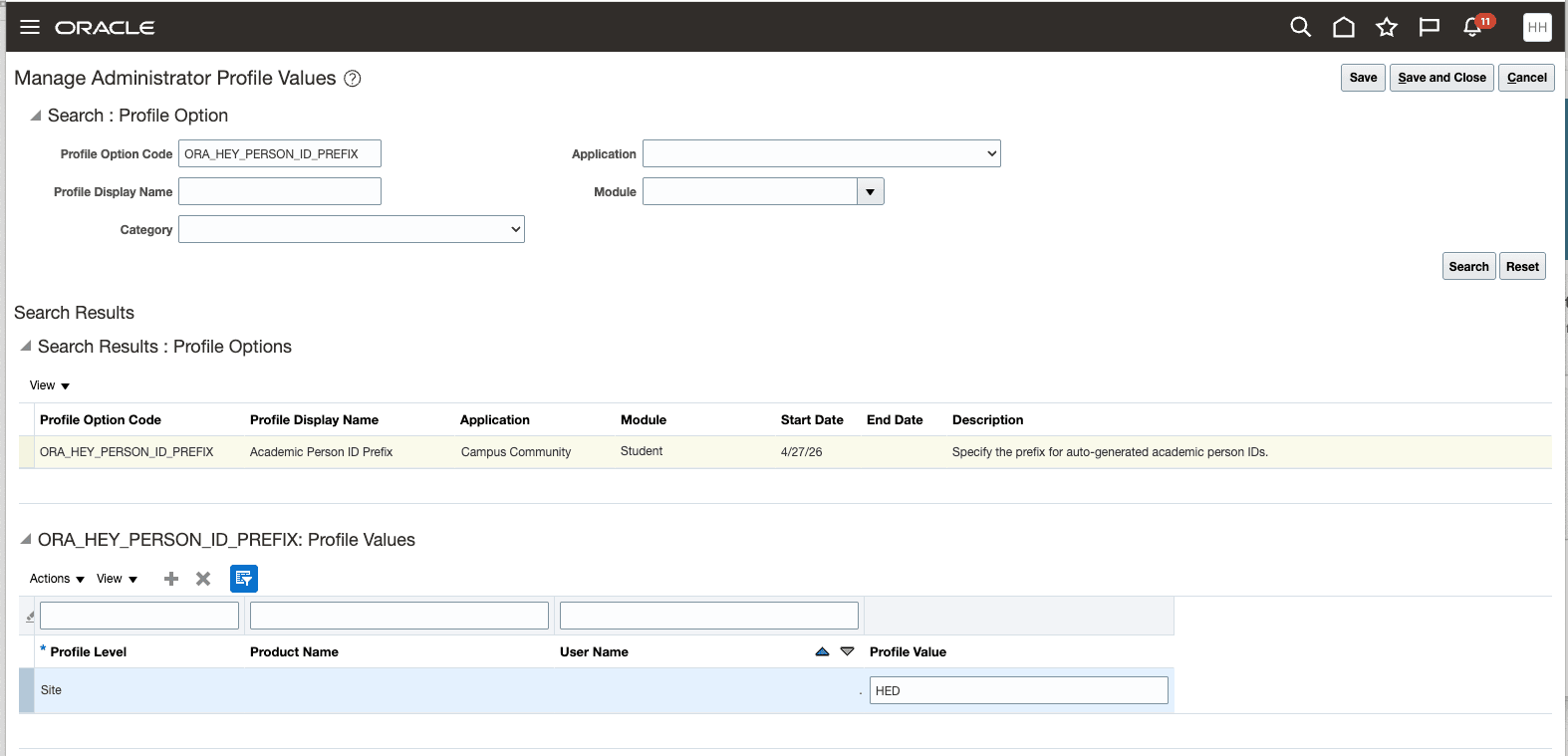Click Campus Community application cell
The width and height of the screenshot is (1568, 756).
pyautogui.click(x=516, y=452)
